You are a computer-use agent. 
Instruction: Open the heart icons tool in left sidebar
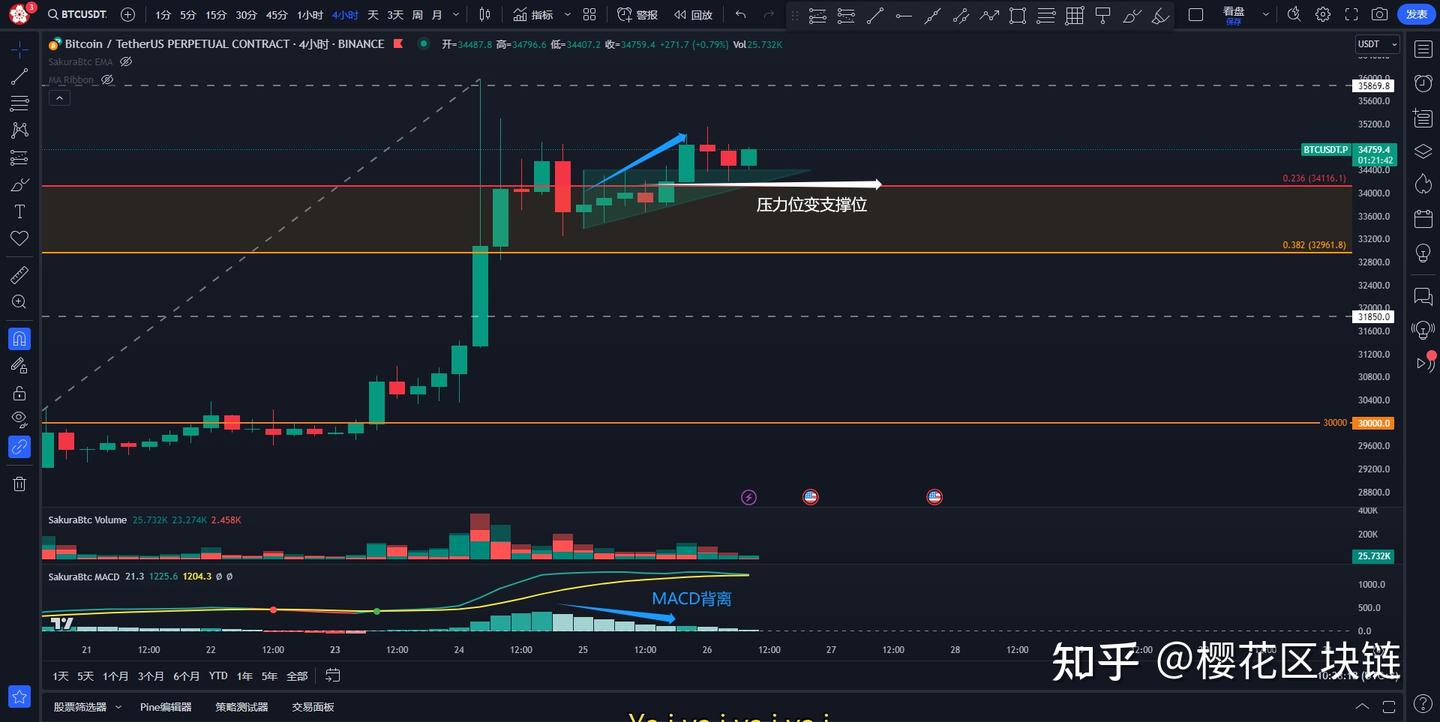coord(19,239)
